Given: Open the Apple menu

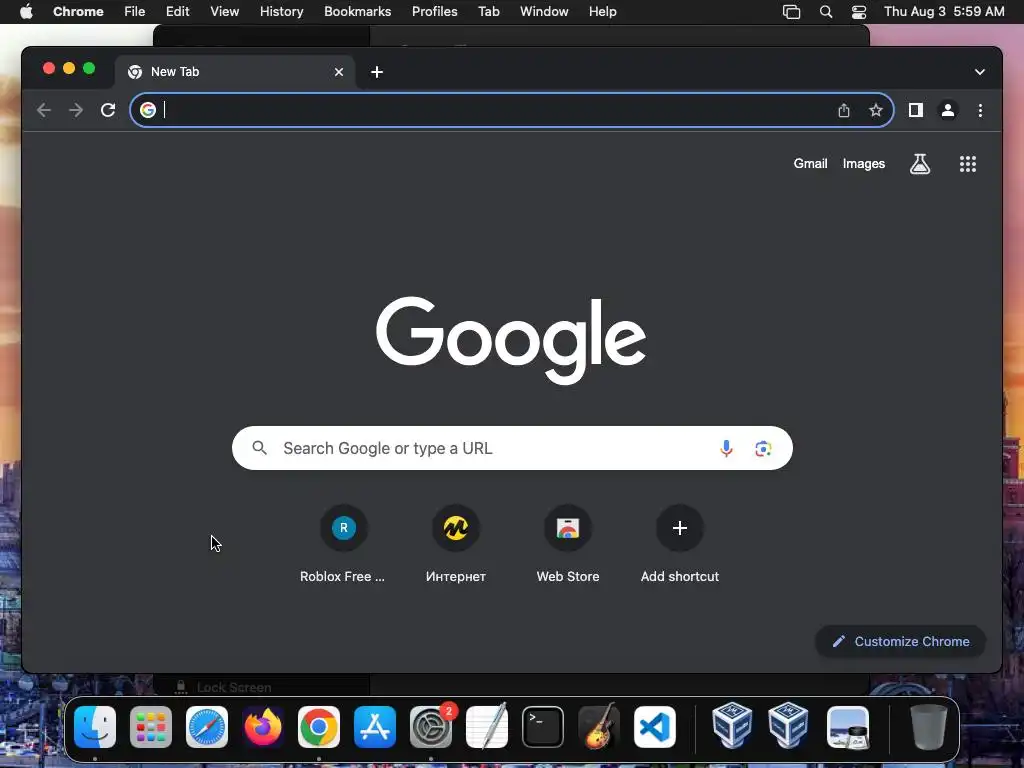Looking at the screenshot, I should 26,12.
